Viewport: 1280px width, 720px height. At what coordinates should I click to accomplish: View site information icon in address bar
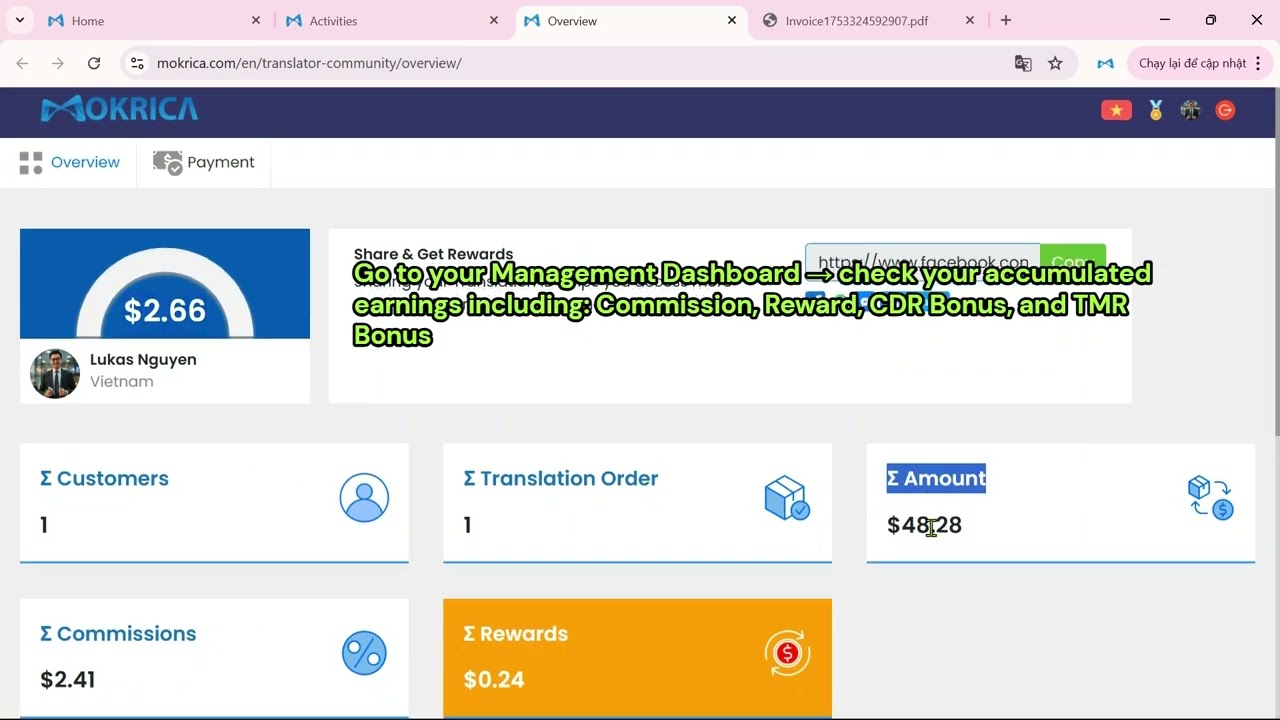pyautogui.click(x=137, y=63)
